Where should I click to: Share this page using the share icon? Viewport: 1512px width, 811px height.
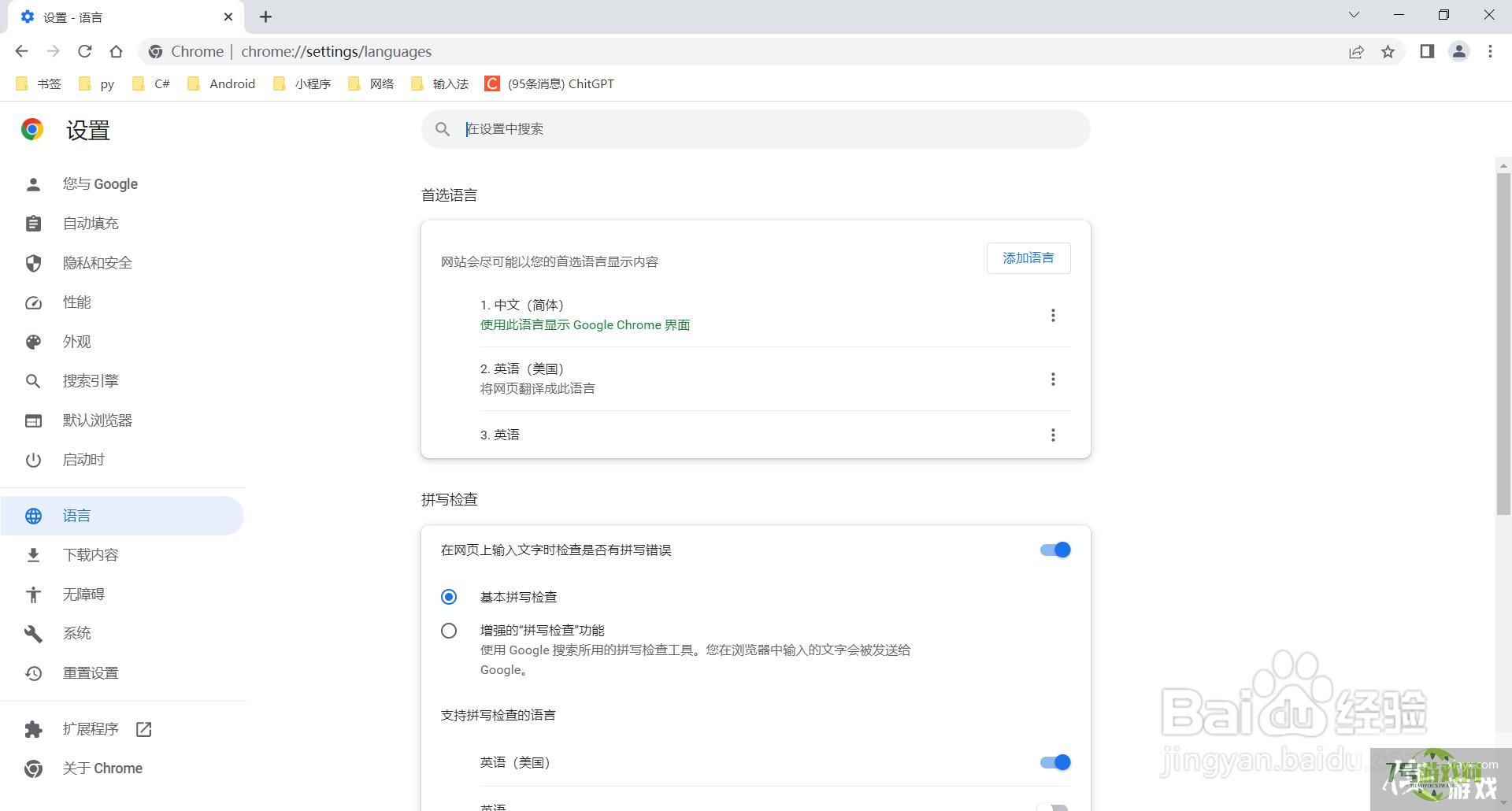coord(1356,52)
